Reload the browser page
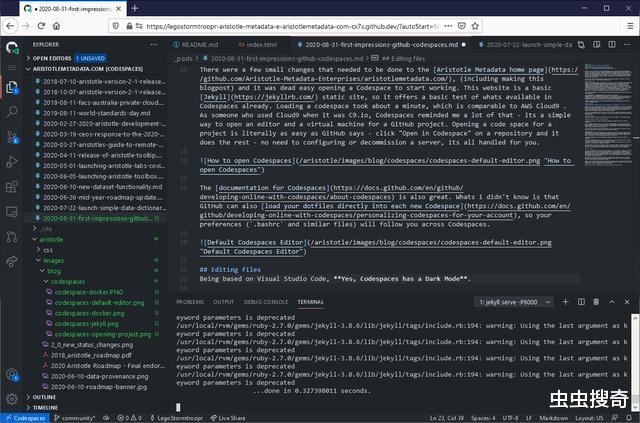This screenshot has width=640, height=423. (41, 26)
